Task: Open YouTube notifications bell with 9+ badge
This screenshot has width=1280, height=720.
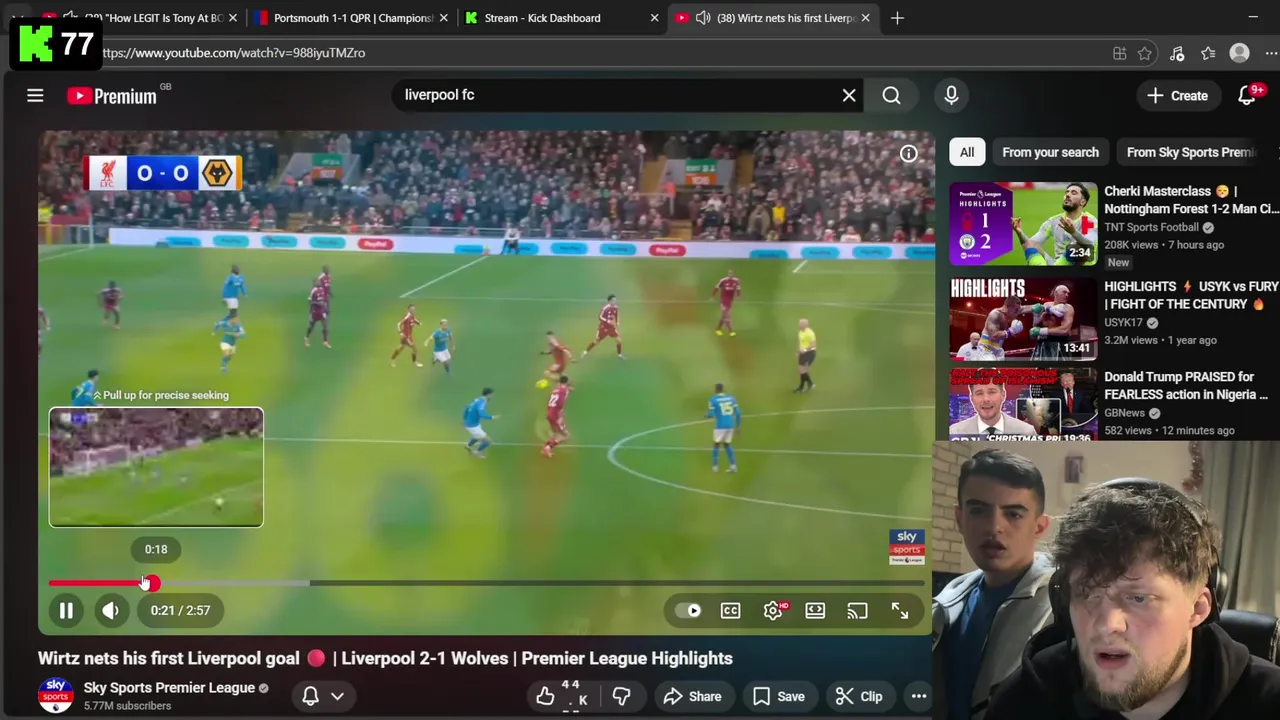Action: point(1247,95)
